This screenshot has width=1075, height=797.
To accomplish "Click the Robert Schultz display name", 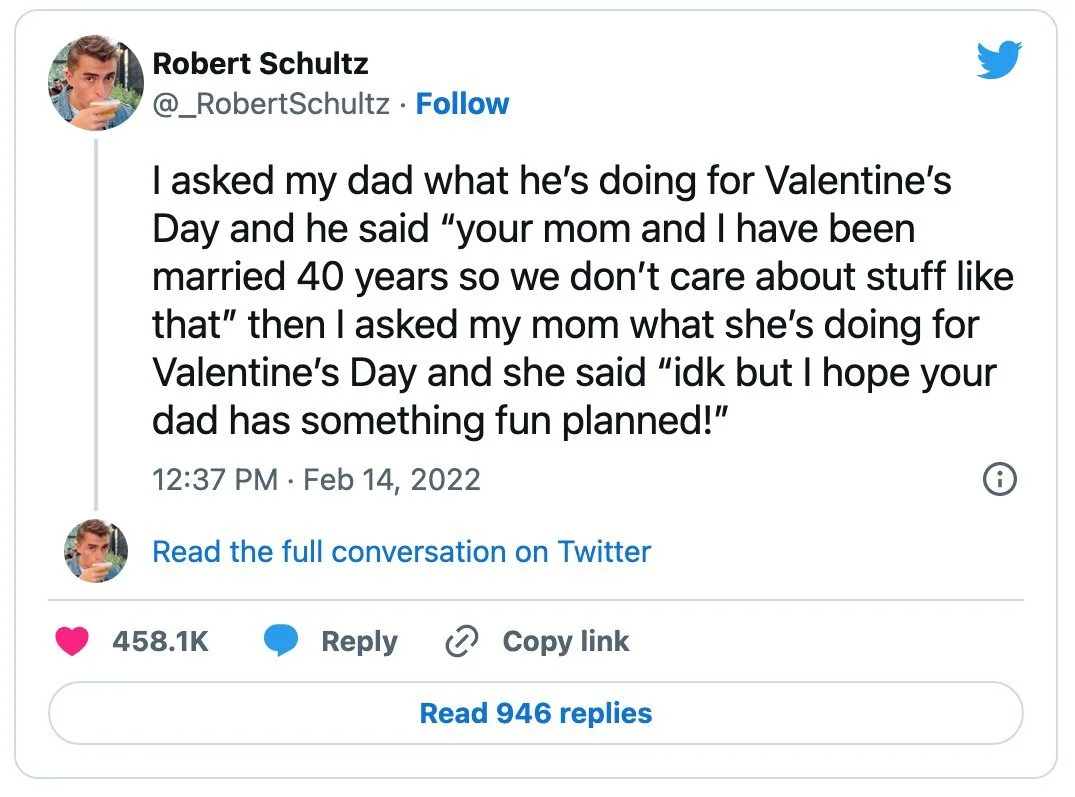I will [260, 64].
